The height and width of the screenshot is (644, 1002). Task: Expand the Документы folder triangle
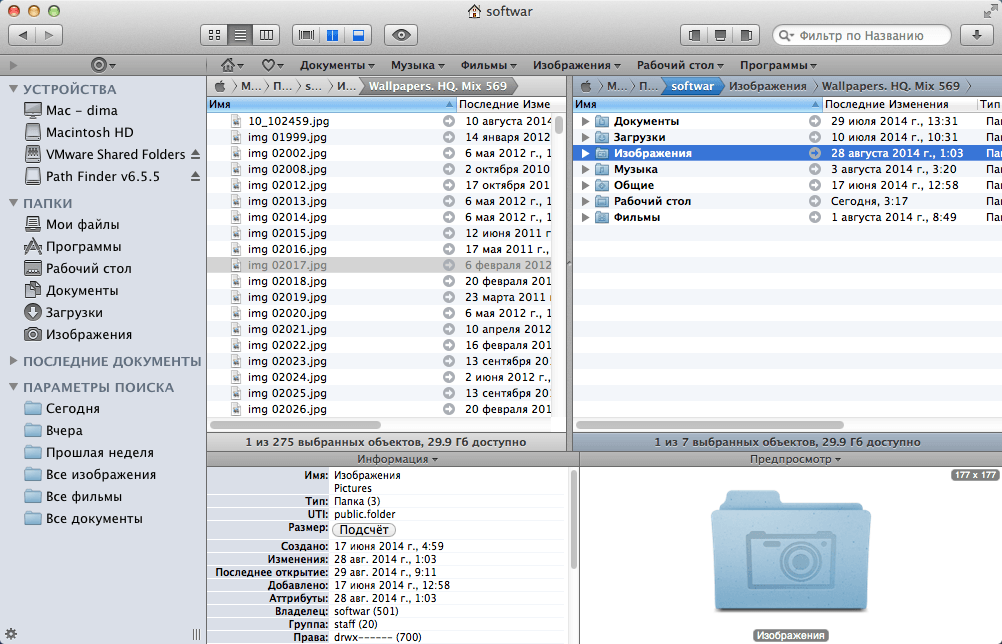[585, 121]
